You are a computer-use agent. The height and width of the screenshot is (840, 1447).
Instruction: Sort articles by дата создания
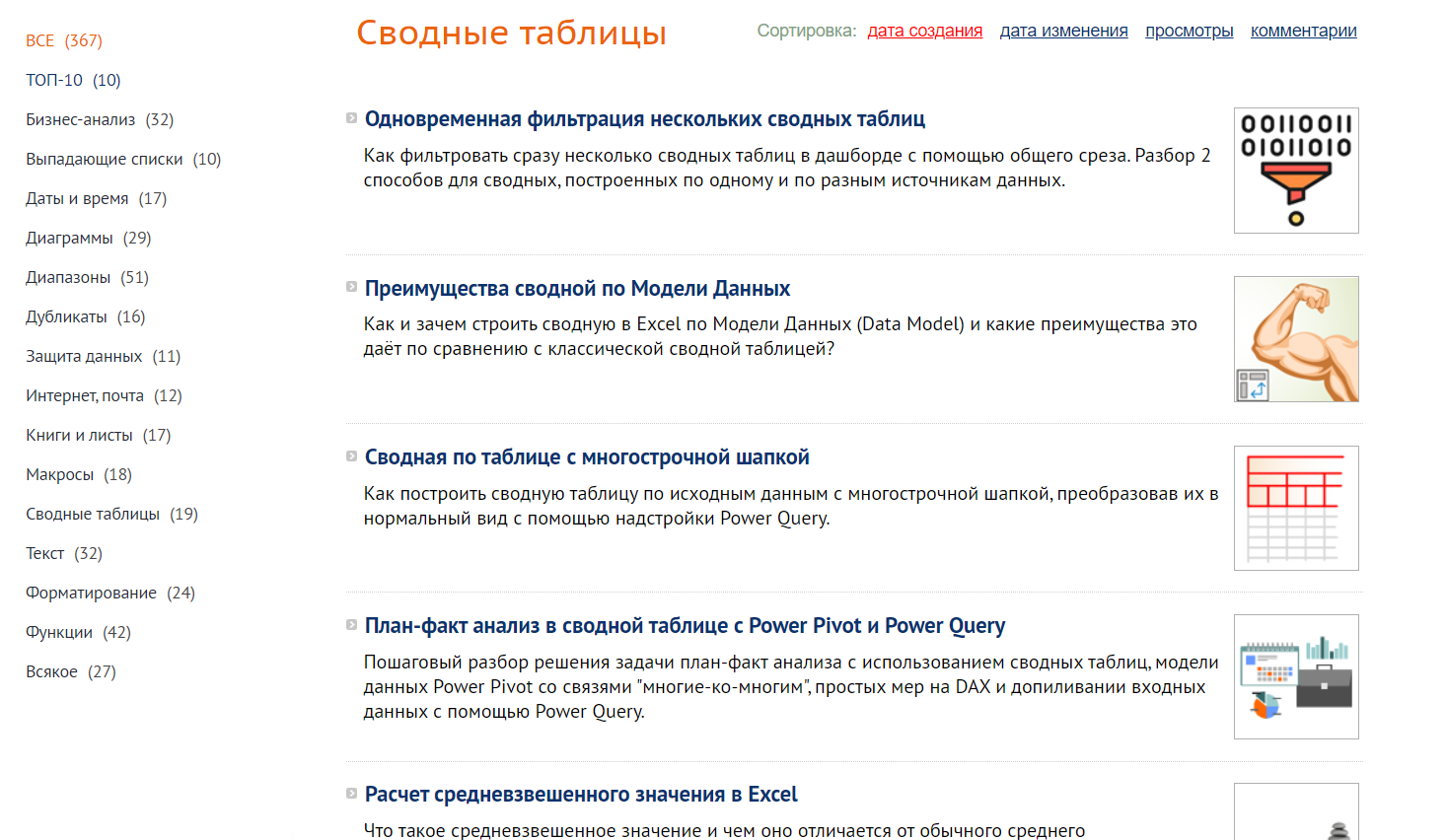tap(924, 31)
